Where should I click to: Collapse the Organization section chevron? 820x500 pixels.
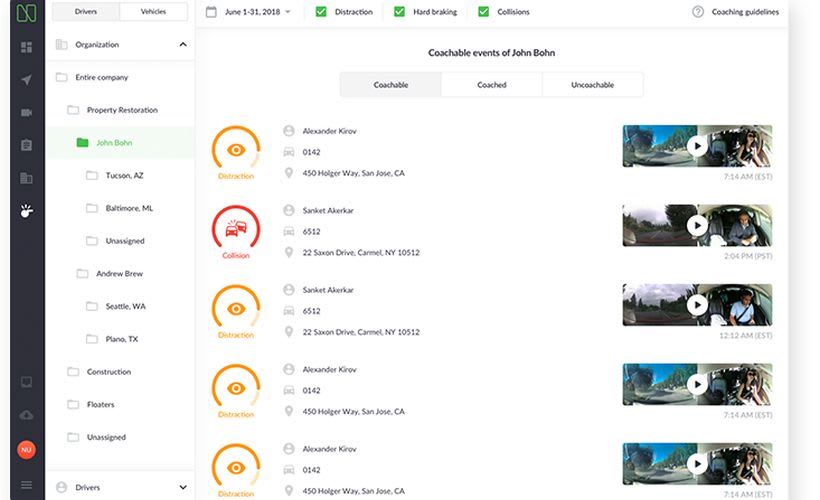[x=183, y=44]
